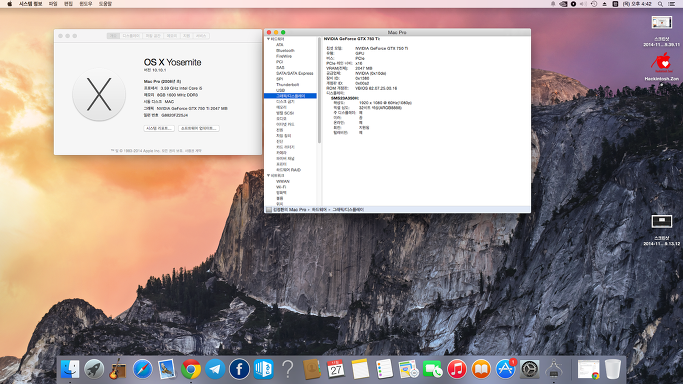Switch to 저장 공간 tab in About window
Viewport: 683px width, 384px height.
click(x=153, y=36)
